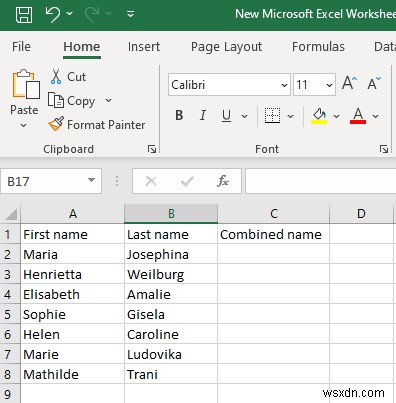Click the Enter checkmark in formula bar
This screenshot has height=403, width=396.
pyautogui.click(x=187, y=181)
